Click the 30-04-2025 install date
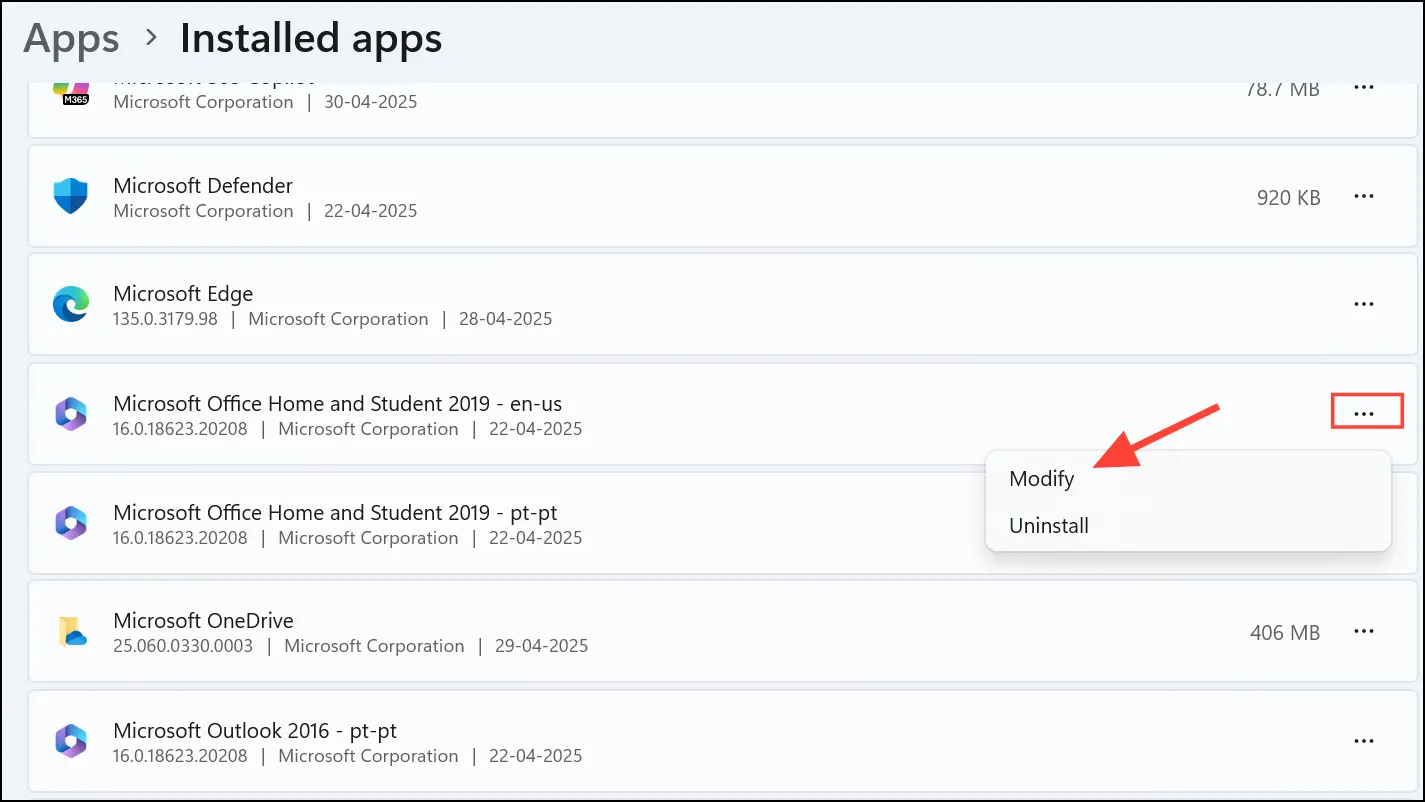 [370, 102]
